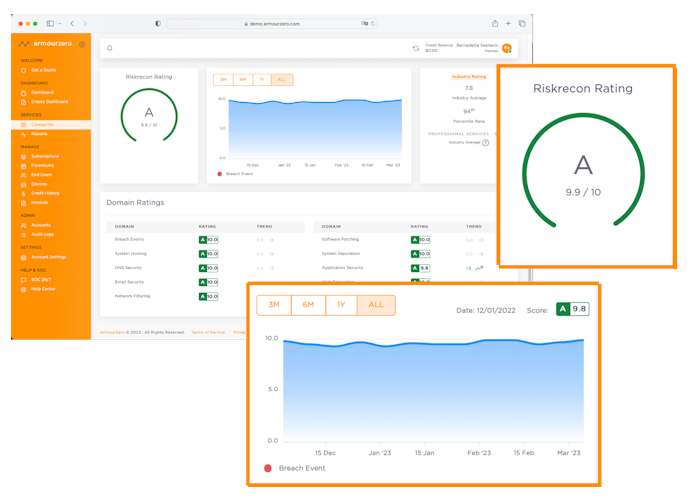Select small 1Y range in dashboard chart
This screenshot has width=690, height=500.
(262, 80)
